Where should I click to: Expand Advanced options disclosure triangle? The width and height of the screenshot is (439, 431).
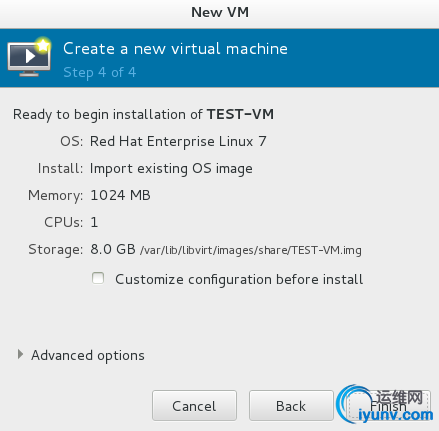(x=20, y=354)
